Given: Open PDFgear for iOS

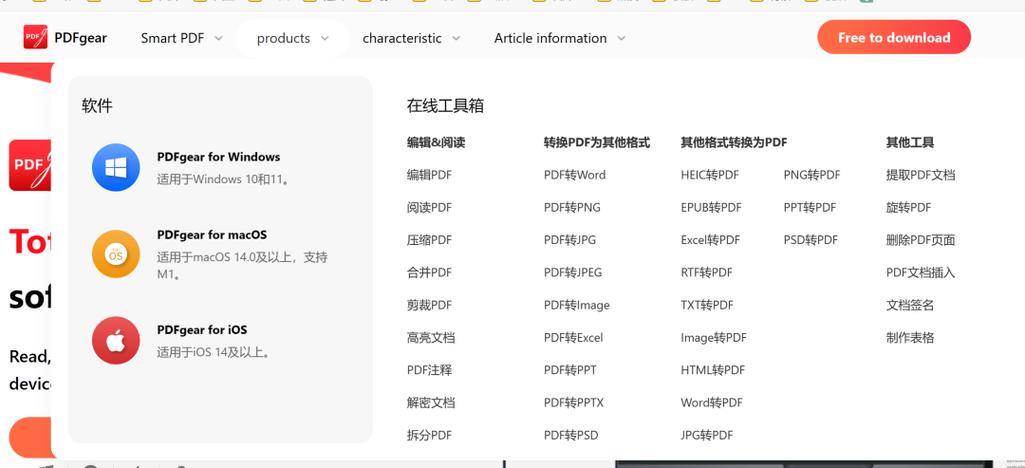Looking at the screenshot, I should 202,330.
